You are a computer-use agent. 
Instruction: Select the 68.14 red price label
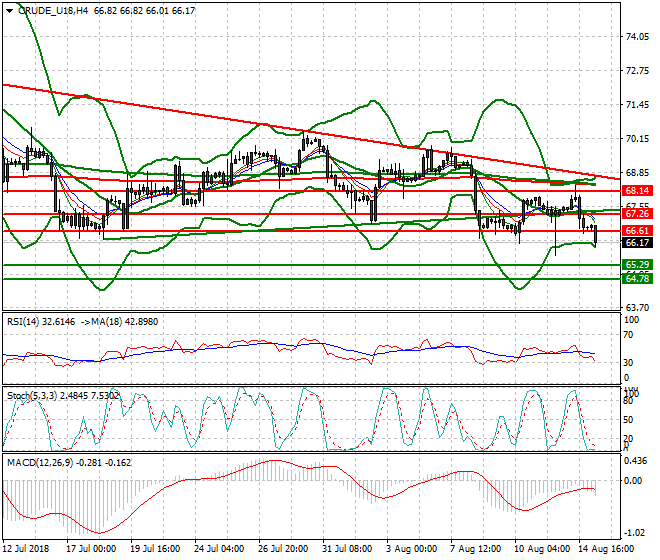pos(637,191)
